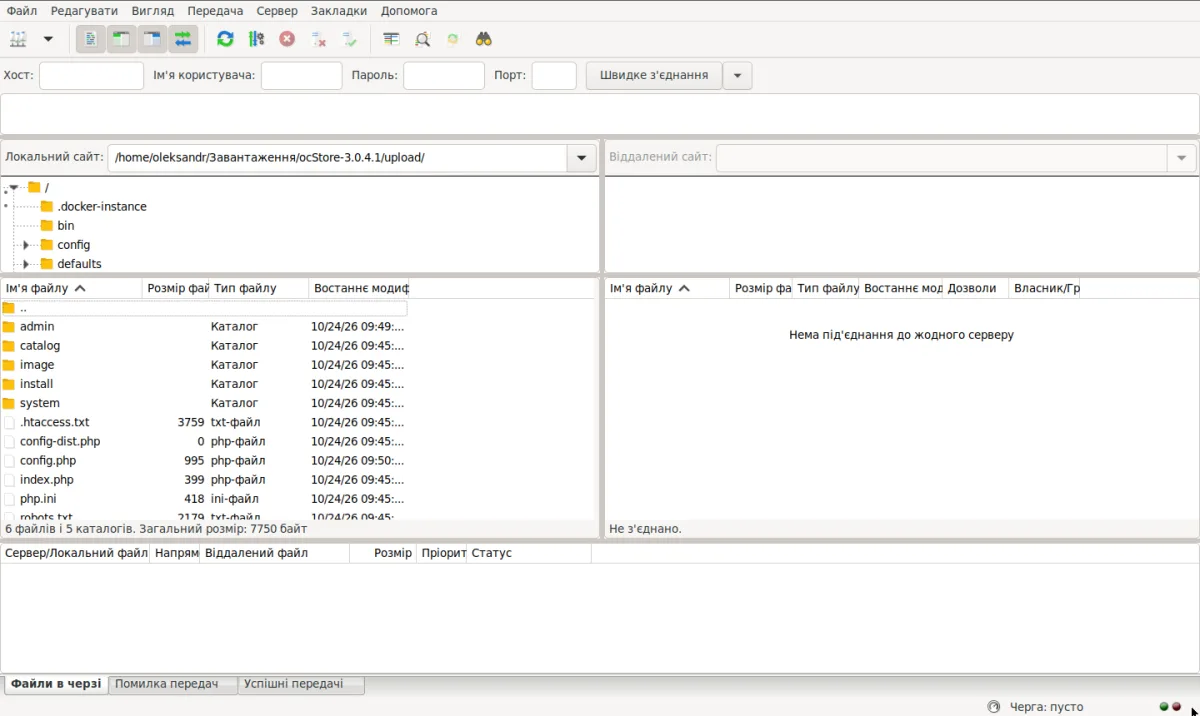Cancel current operation with red X icon
The width and height of the screenshot is (1200, 716).
(x=287, y=39)
